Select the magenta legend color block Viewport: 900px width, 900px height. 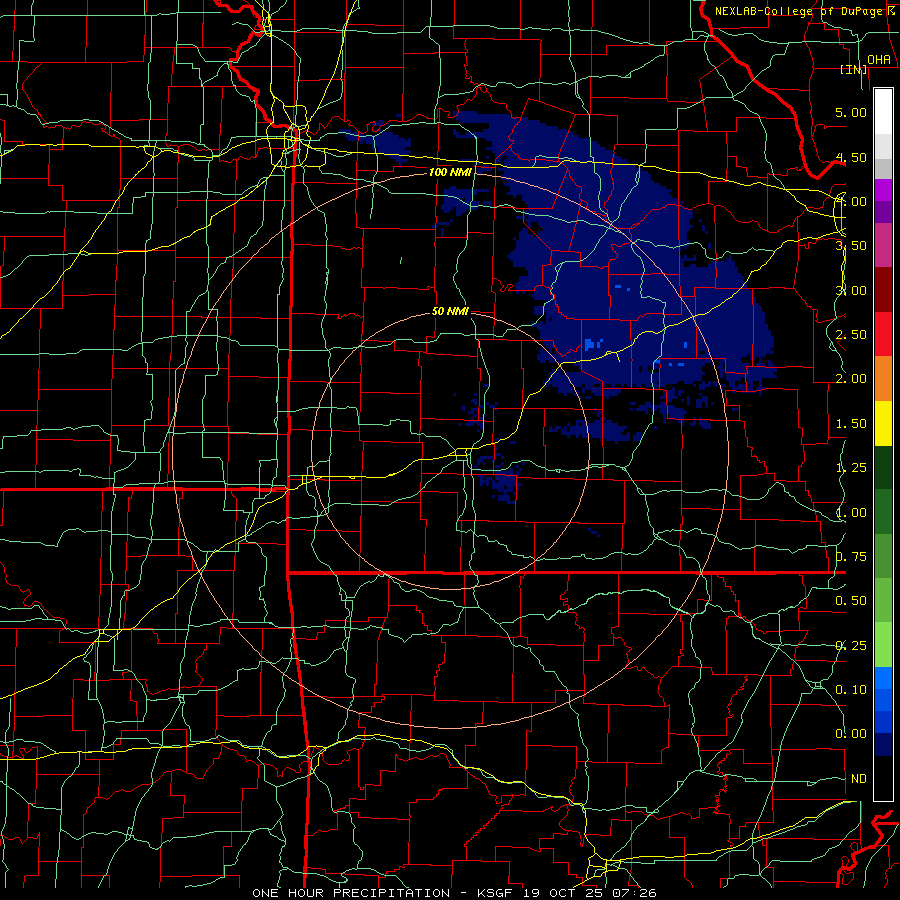coord(883,190)
